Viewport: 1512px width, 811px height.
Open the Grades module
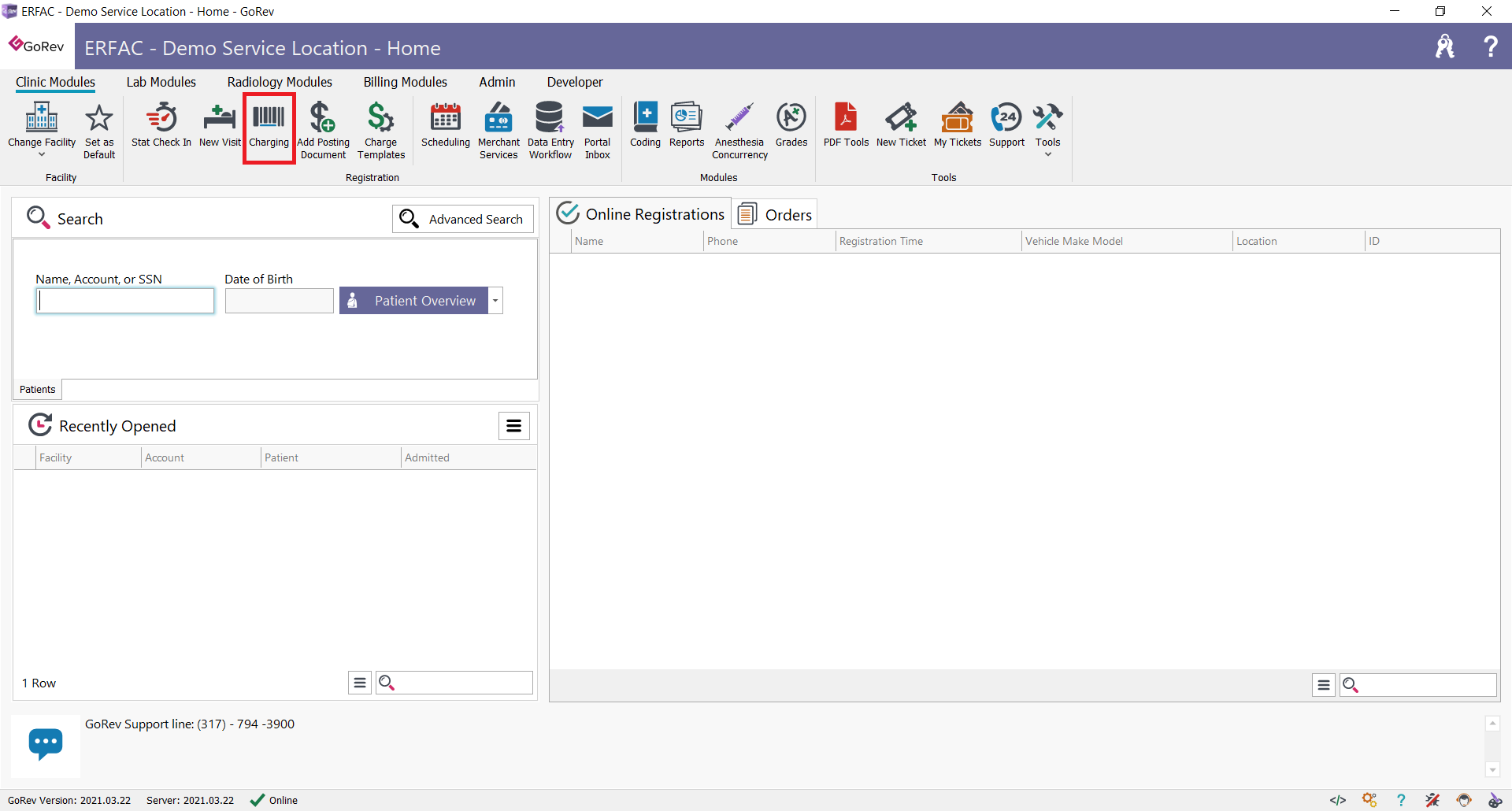(791, 124)
